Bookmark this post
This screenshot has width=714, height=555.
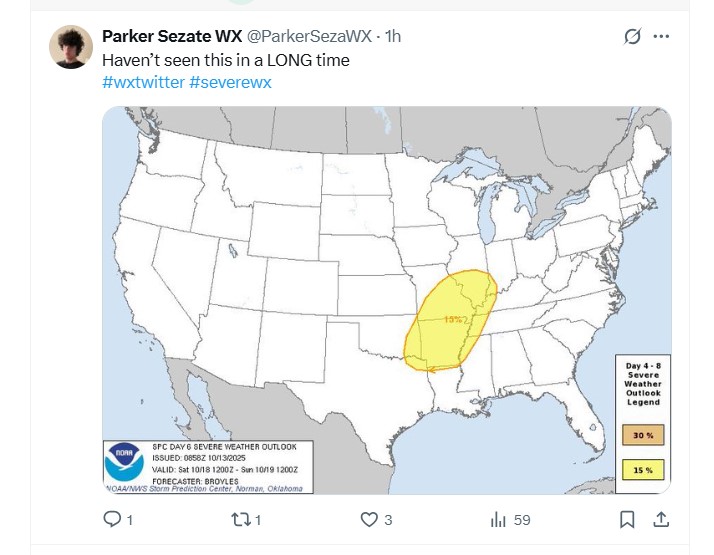click(x=626, y=519)
